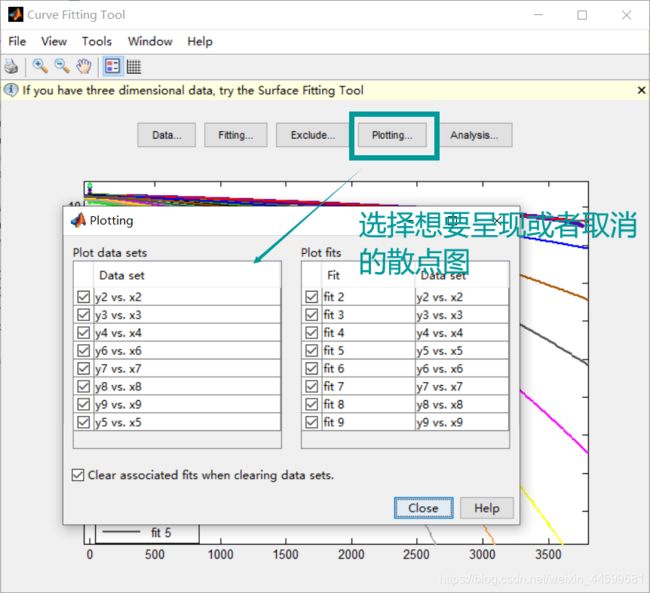650x593 pixels.
Task: Select 'y3 vs. x3' in fit 3 row
Action: click(x=439, y=315)
